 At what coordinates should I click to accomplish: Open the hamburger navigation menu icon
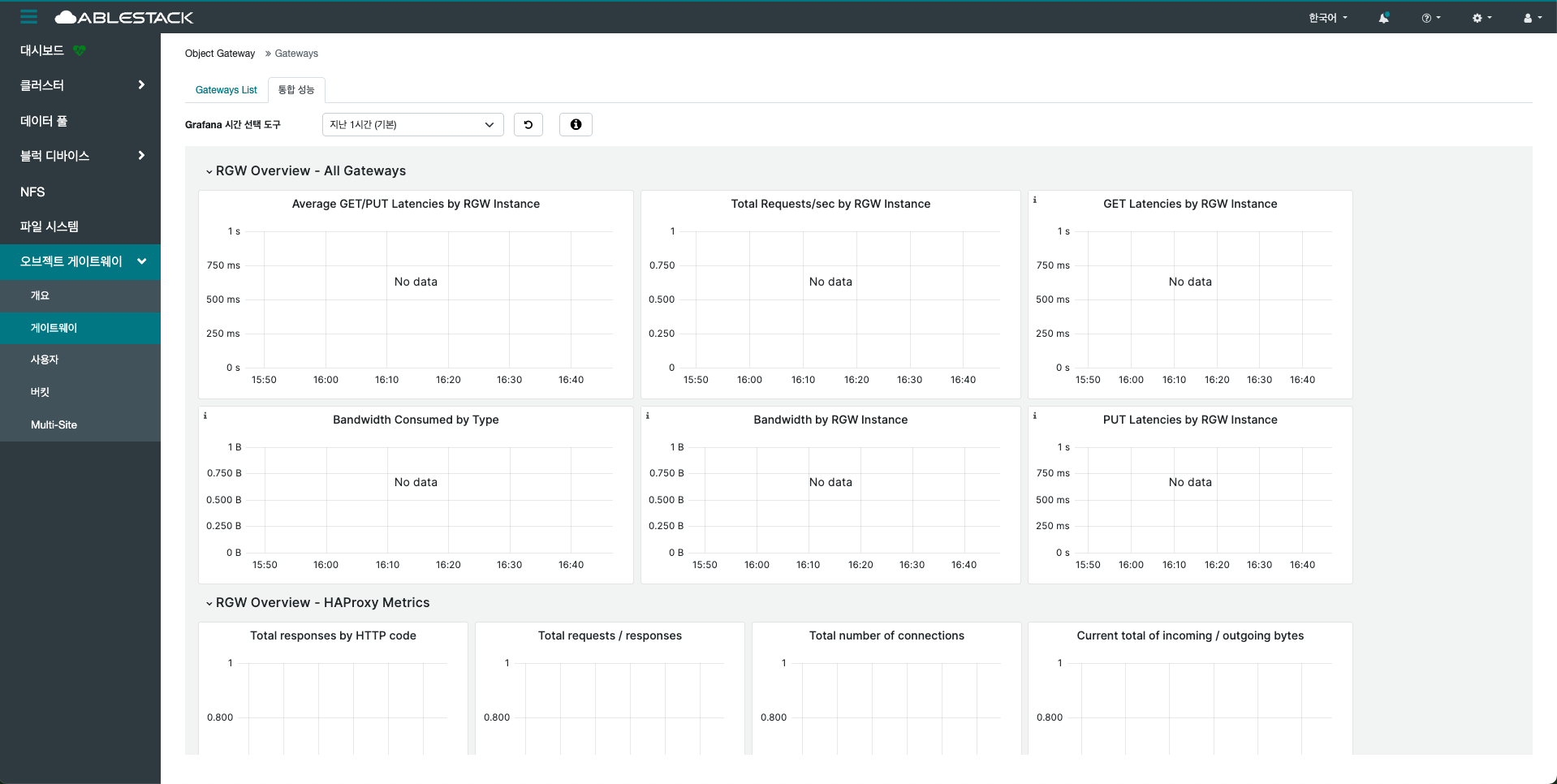coord(29,17)
